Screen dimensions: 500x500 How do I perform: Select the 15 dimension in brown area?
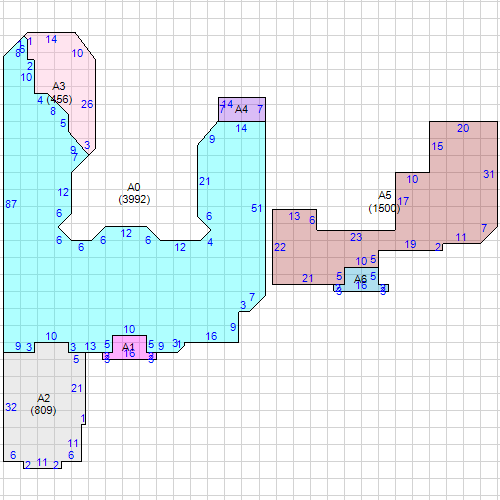pos(437,146)
